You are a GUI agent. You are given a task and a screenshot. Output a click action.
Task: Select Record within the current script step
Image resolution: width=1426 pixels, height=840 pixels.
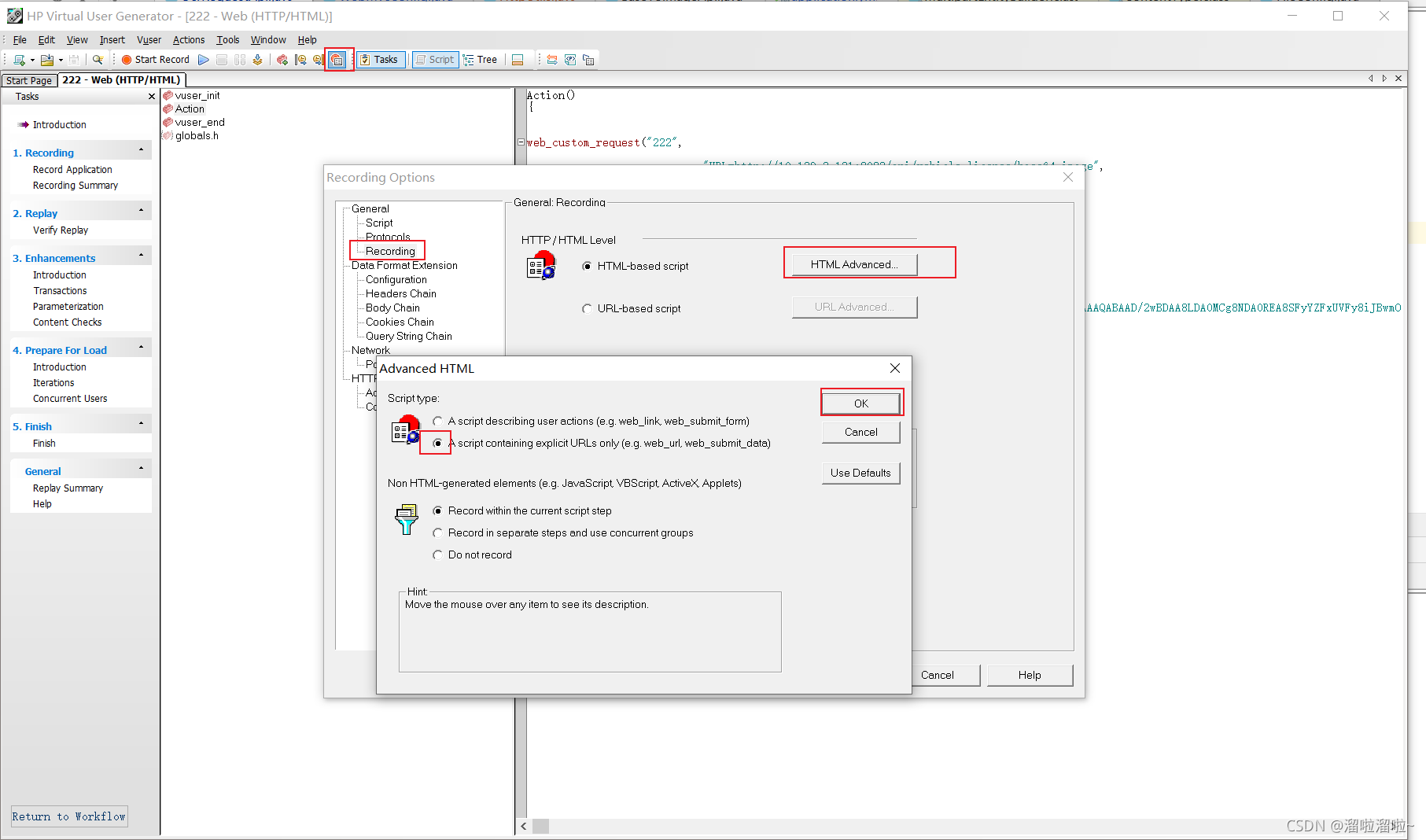tap(437, 511)
